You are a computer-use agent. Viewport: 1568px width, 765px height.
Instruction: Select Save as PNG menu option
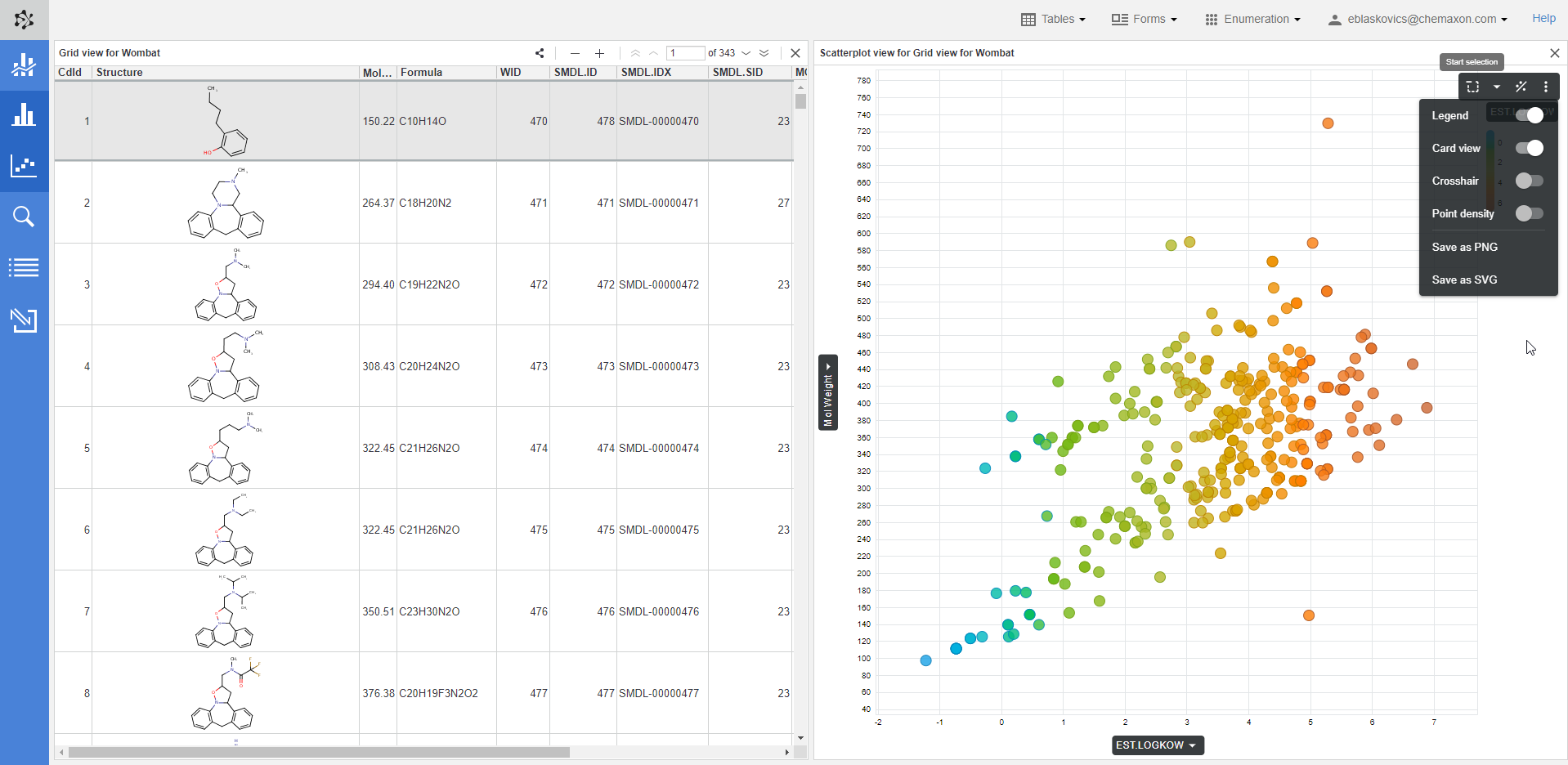(x=1464, y=247)
